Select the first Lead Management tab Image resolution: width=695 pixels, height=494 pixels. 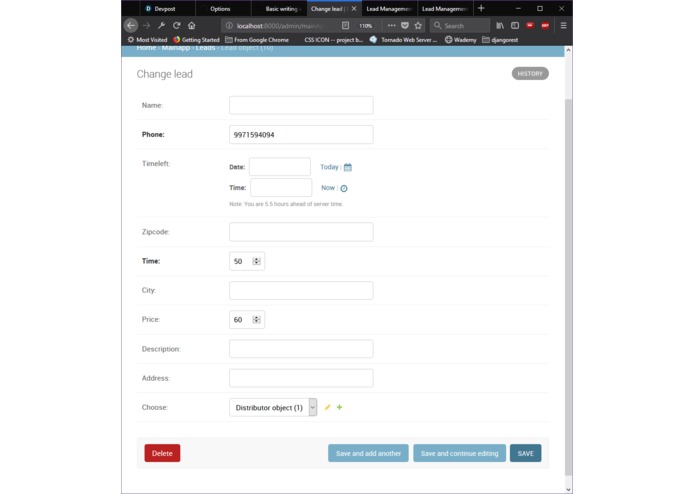click(x=389, y=8)
